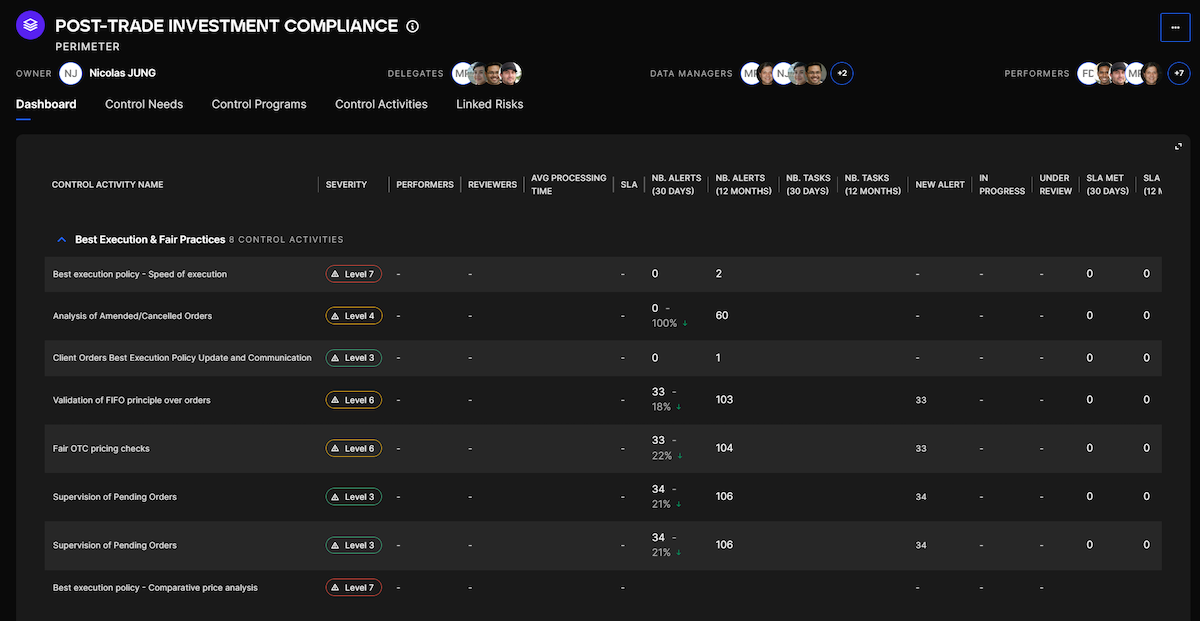Click the Level 6 badge for Fair OTC pricing

pos(353,449)
